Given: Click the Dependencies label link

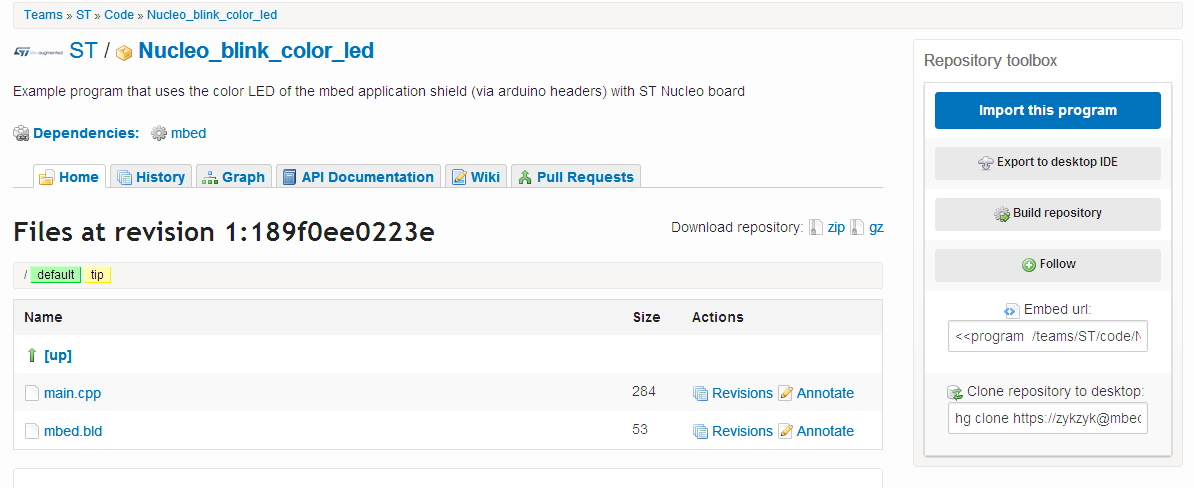Looking at the screenshot, I should (86, 133).
